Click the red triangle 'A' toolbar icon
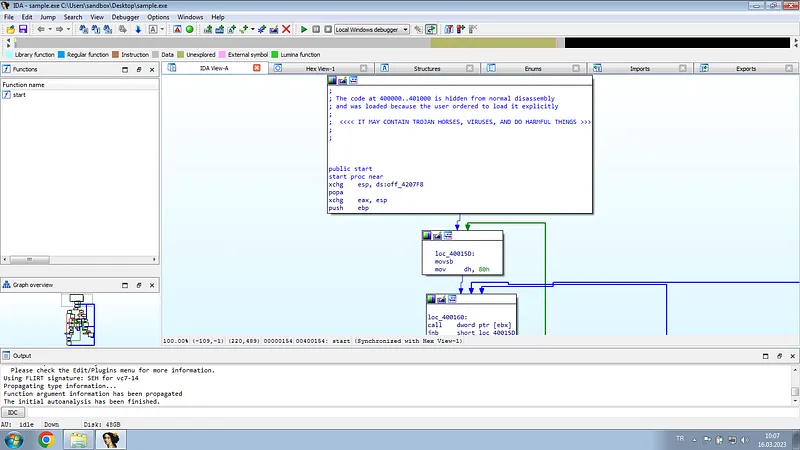This screenshot has width=800, height=450. tap(177, 30)
